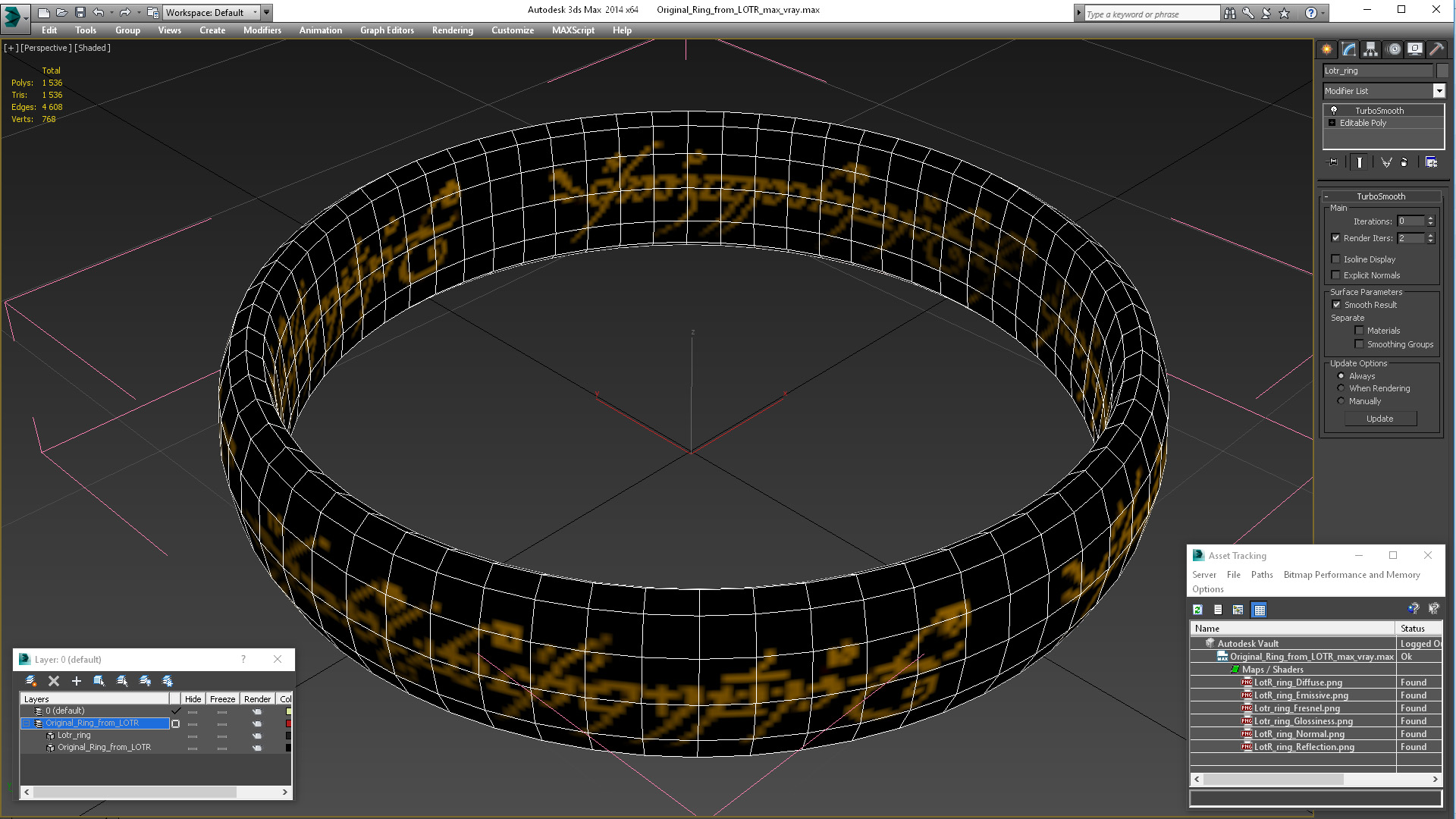Open the quick access toolbar customize arrow
Image resolution: width=1456 pixels, height=819 pixels.
[266, 13]
